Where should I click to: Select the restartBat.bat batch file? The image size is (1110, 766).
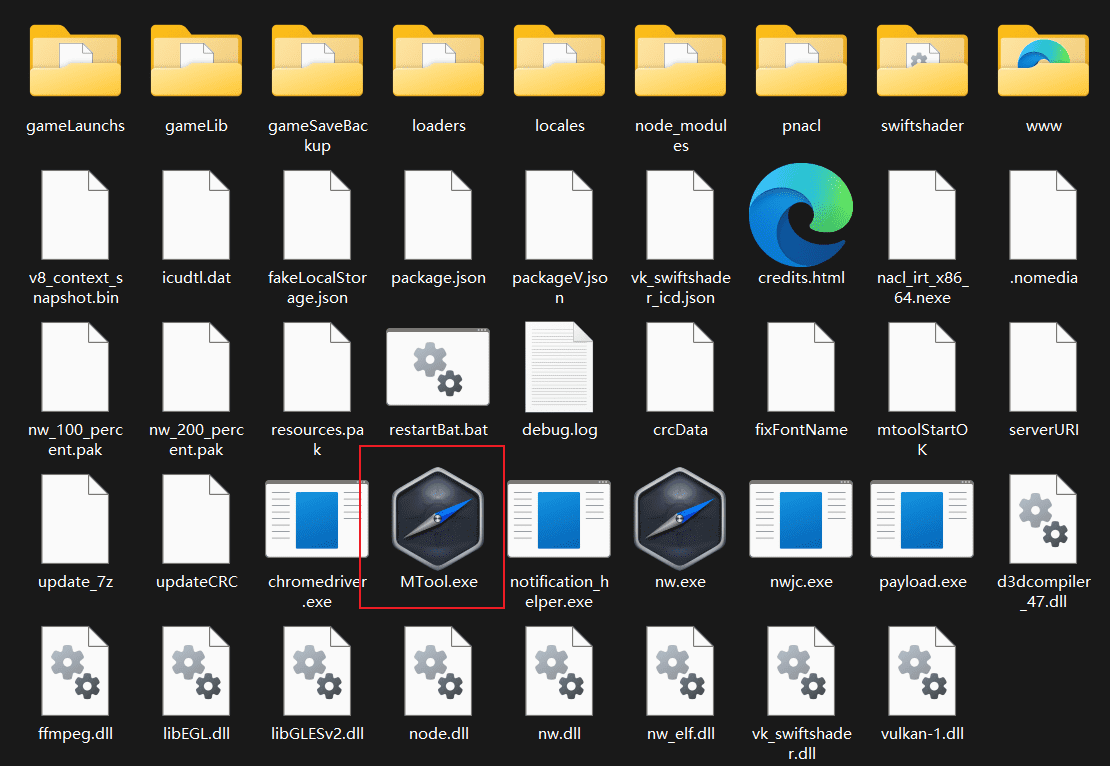point(438,367)
